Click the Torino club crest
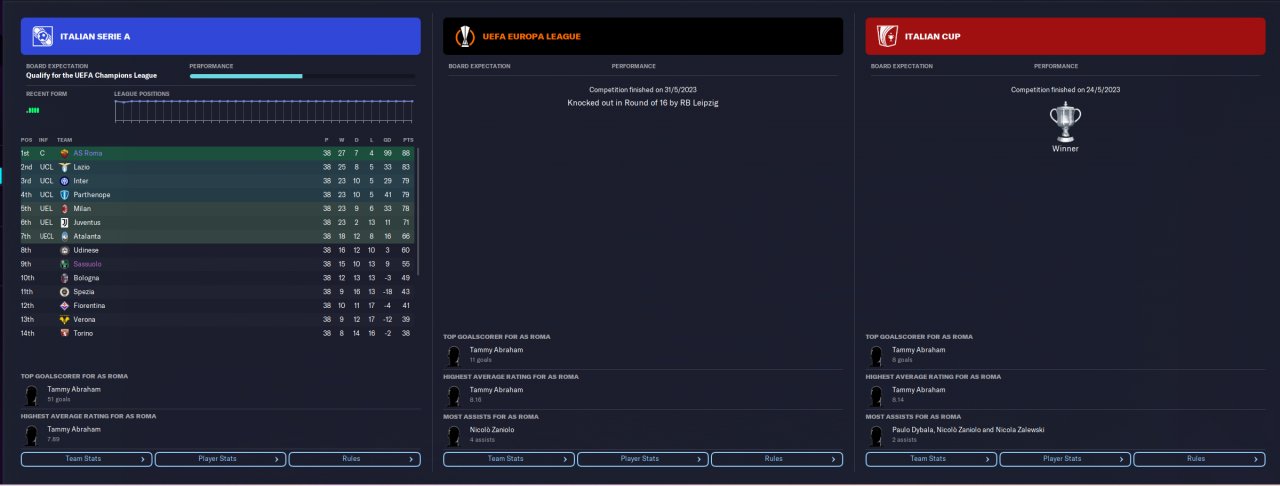The image size is (1280, 486). click(64, 333)
